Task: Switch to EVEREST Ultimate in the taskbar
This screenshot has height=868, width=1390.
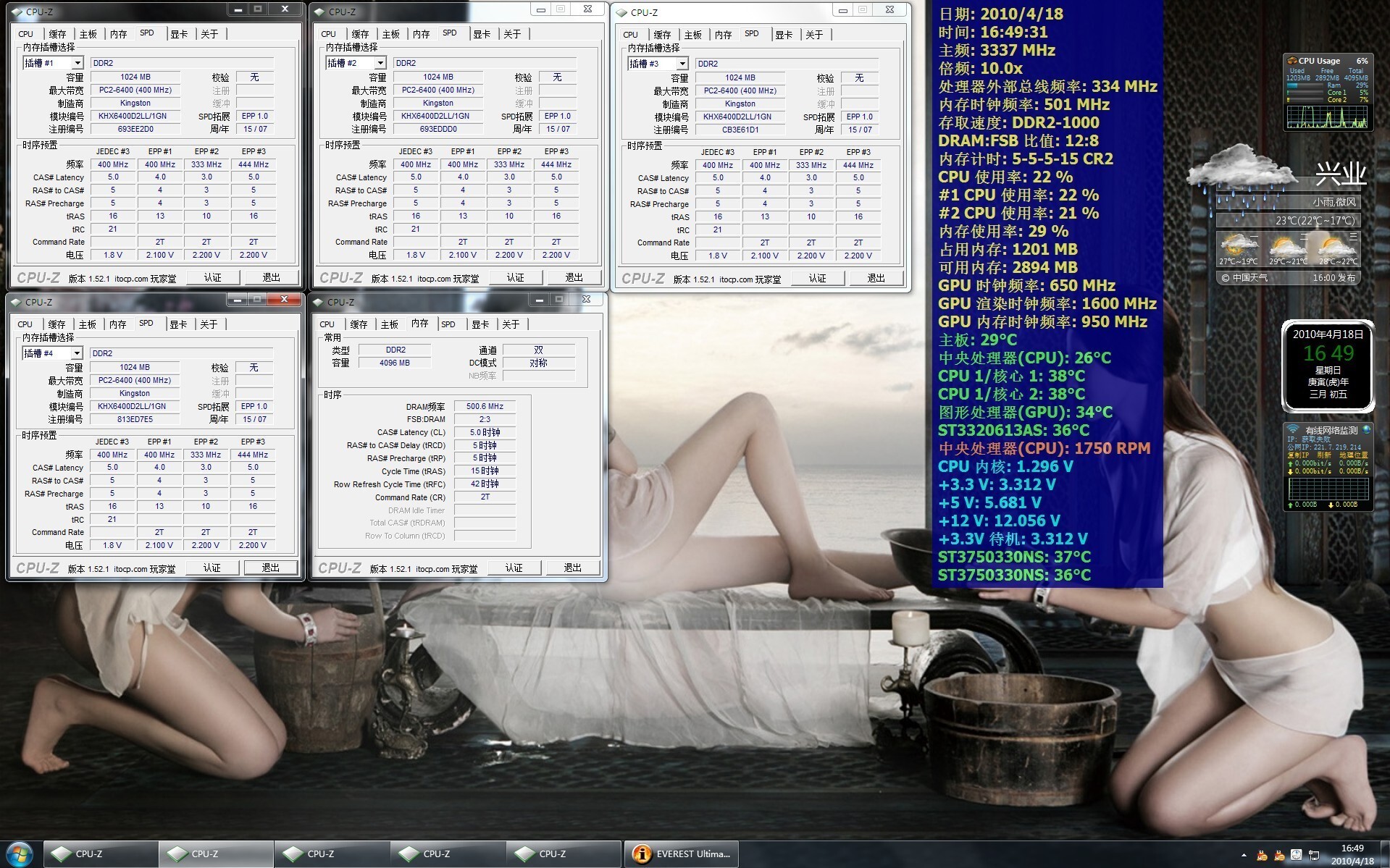Action: pyautogui.click(x=682, y=854)
